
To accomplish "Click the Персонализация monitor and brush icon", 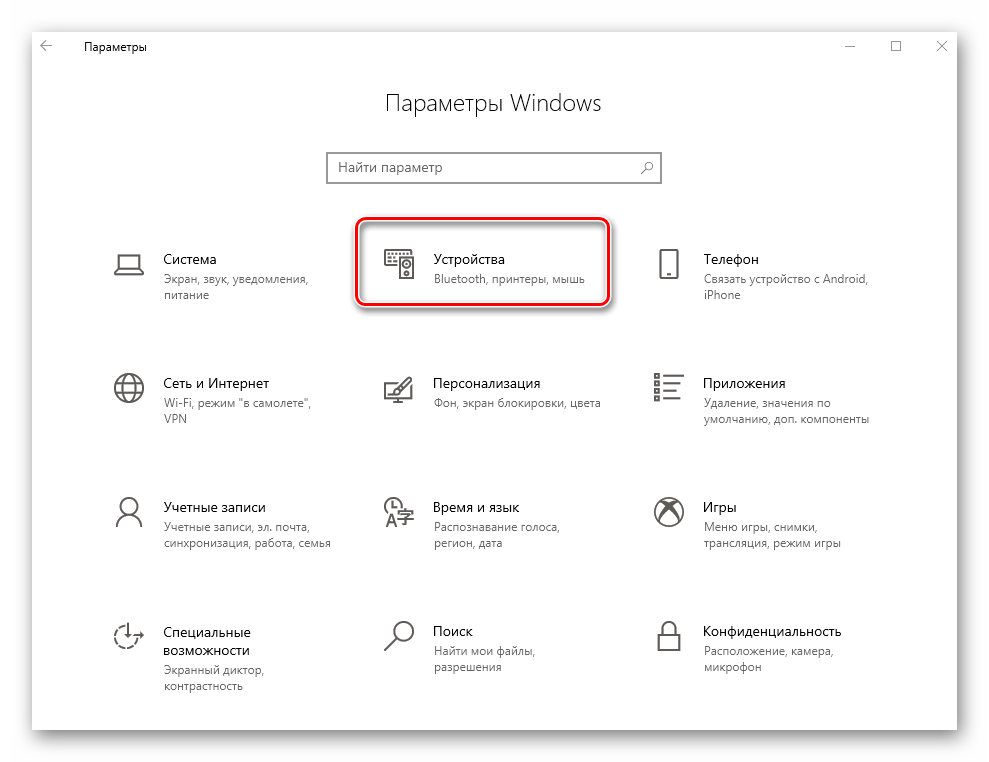I will click(x=399, y=388).
